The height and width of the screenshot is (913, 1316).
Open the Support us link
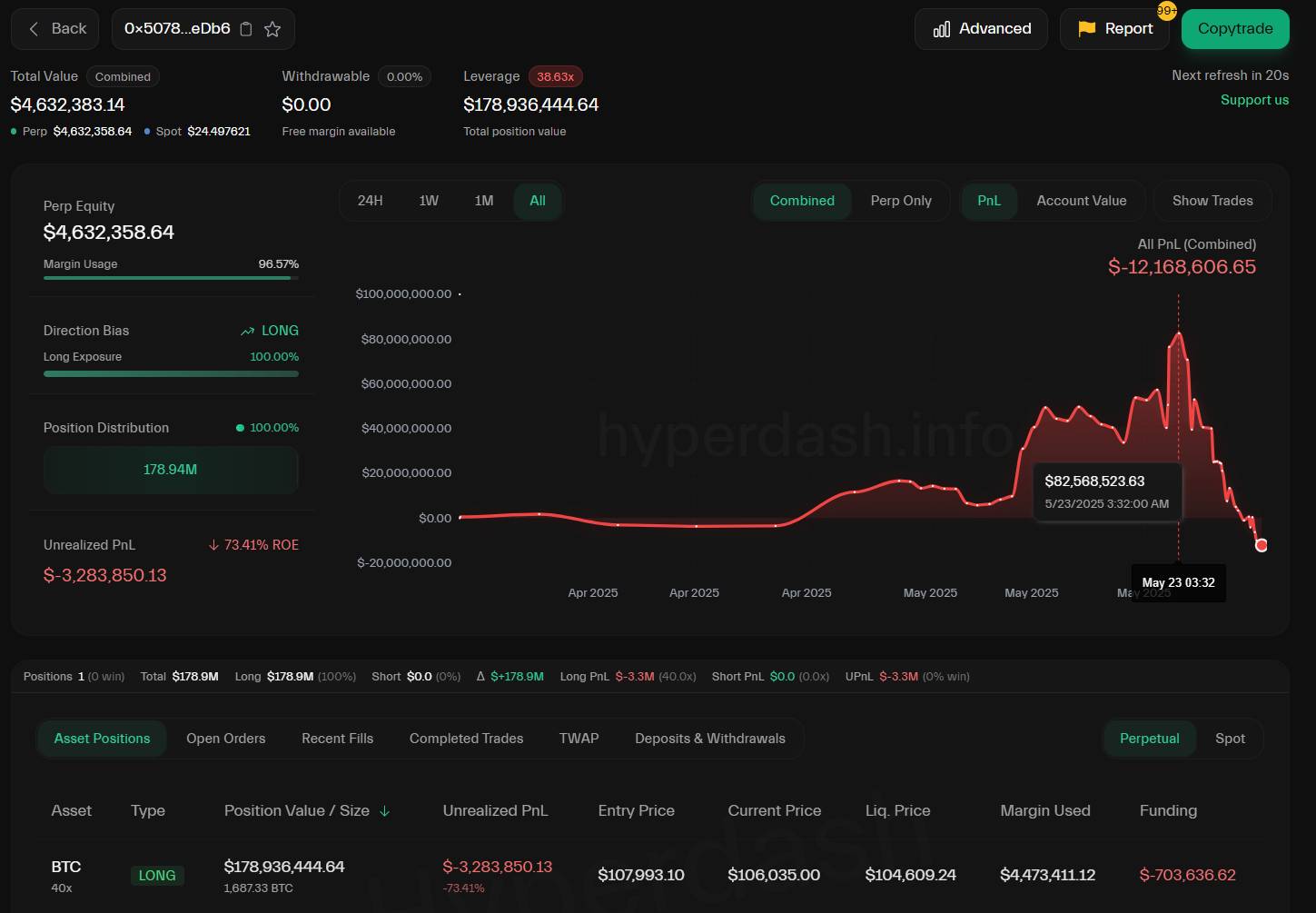(1253, 100)
